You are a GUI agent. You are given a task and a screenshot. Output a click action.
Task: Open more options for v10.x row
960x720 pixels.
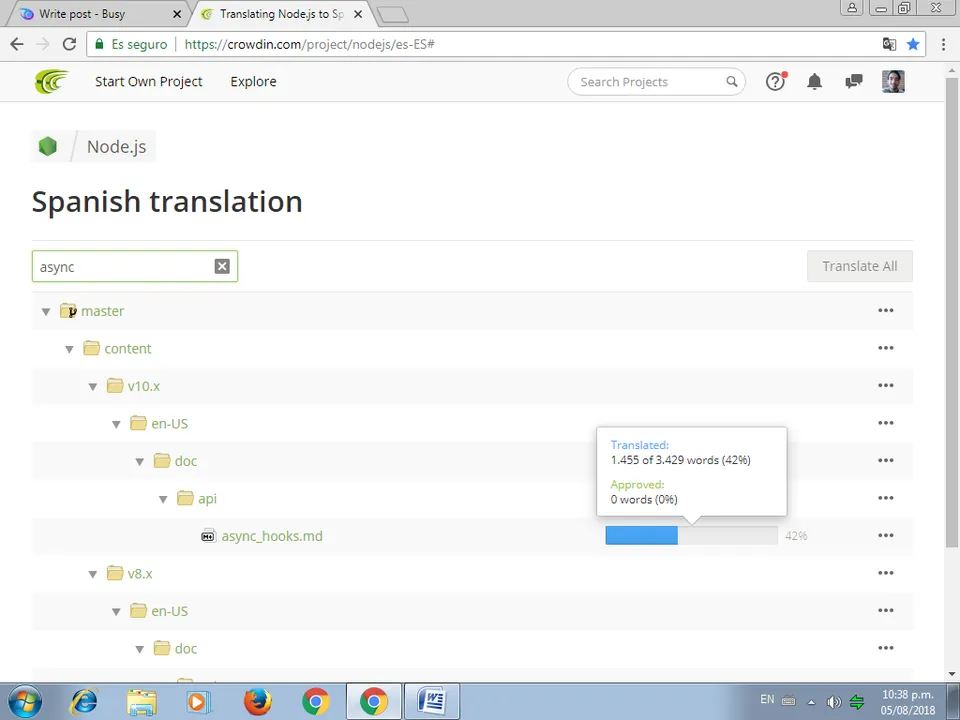886,385
